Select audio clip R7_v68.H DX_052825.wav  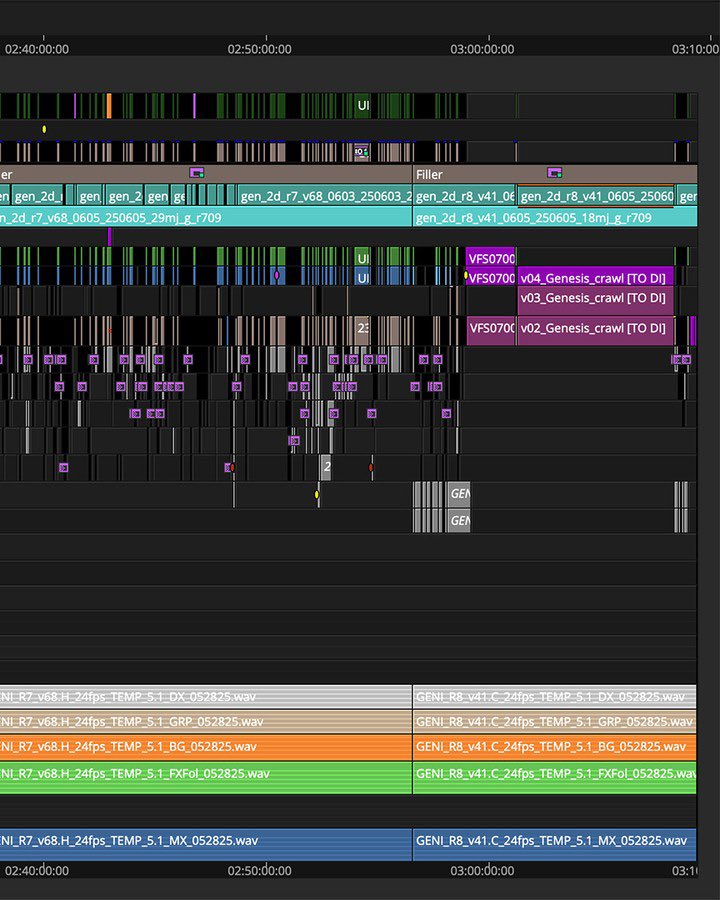tap(206, 696)
